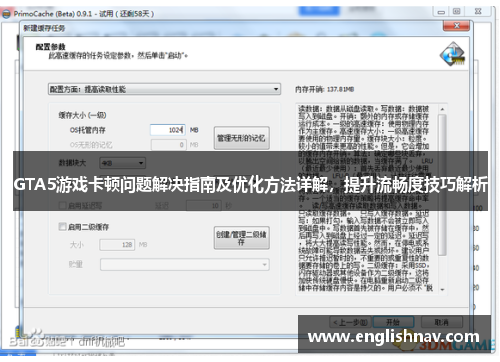Click the OS无形的记忆 disabled input field
The height and width of the screenshot is (362, 500).
tap(168, 145)
